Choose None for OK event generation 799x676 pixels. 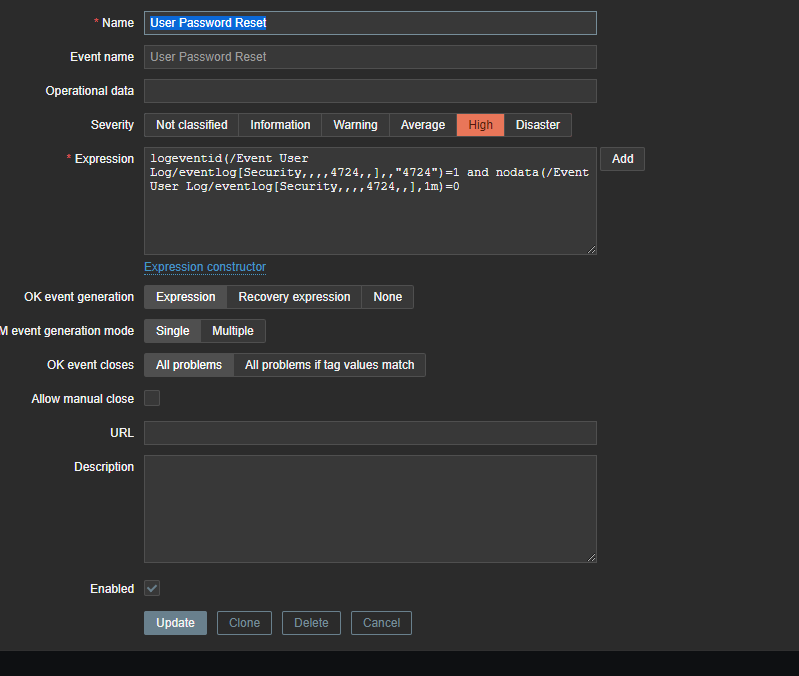388,297
